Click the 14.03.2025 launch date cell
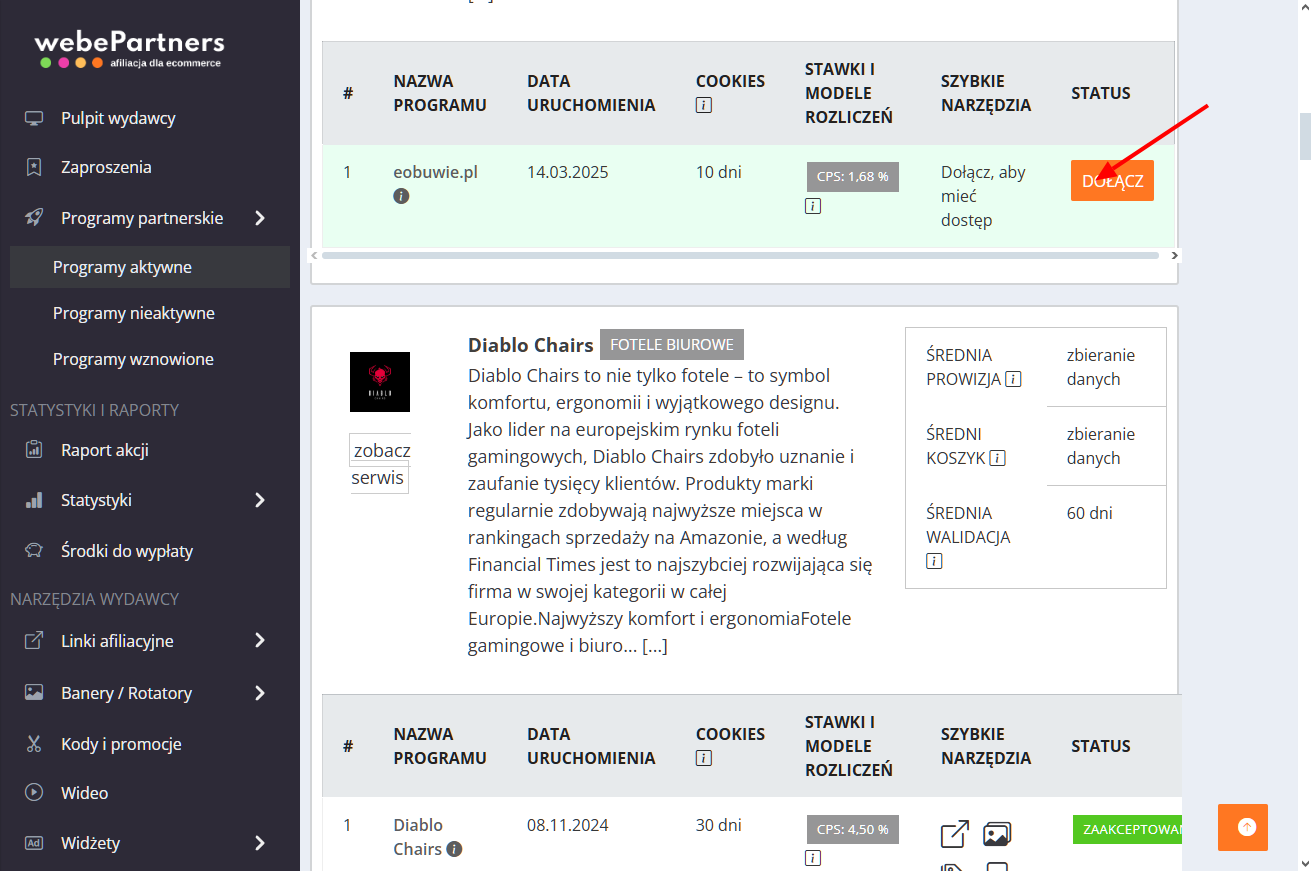Screen dimensions: 1313x871 pyautogui.click(x=568, y=172)
